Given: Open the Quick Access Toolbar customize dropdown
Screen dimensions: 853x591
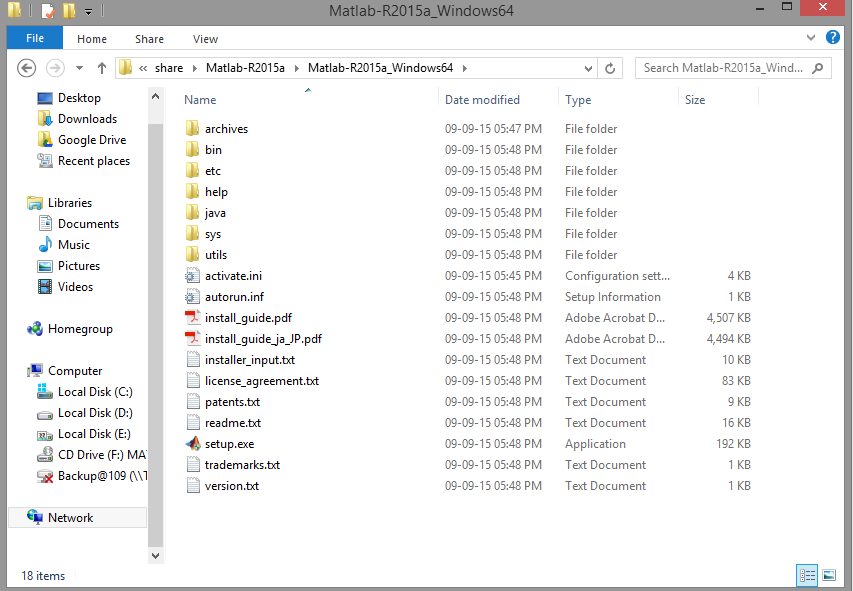Looking at the screenshot, I should tap(88, 12).
